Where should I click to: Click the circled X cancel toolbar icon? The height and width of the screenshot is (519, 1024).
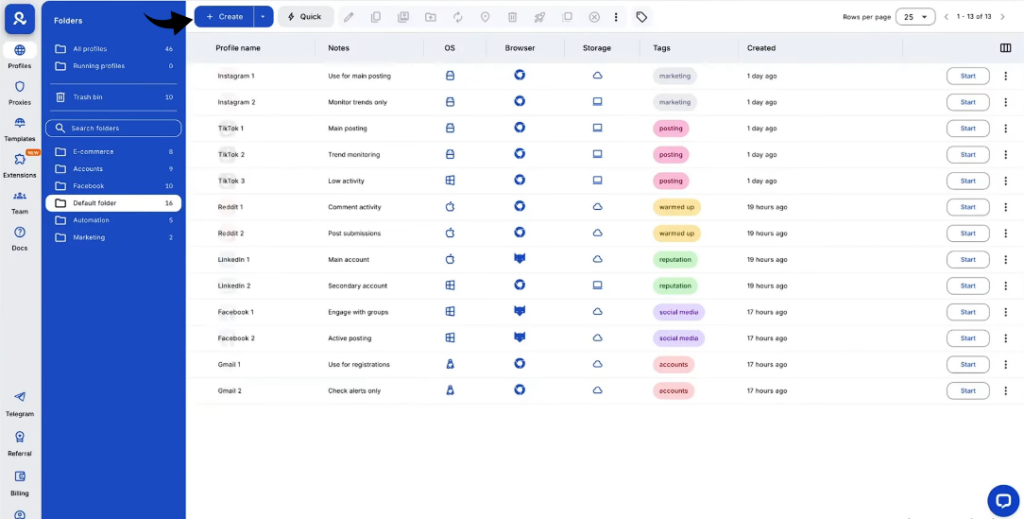(594, 17)
